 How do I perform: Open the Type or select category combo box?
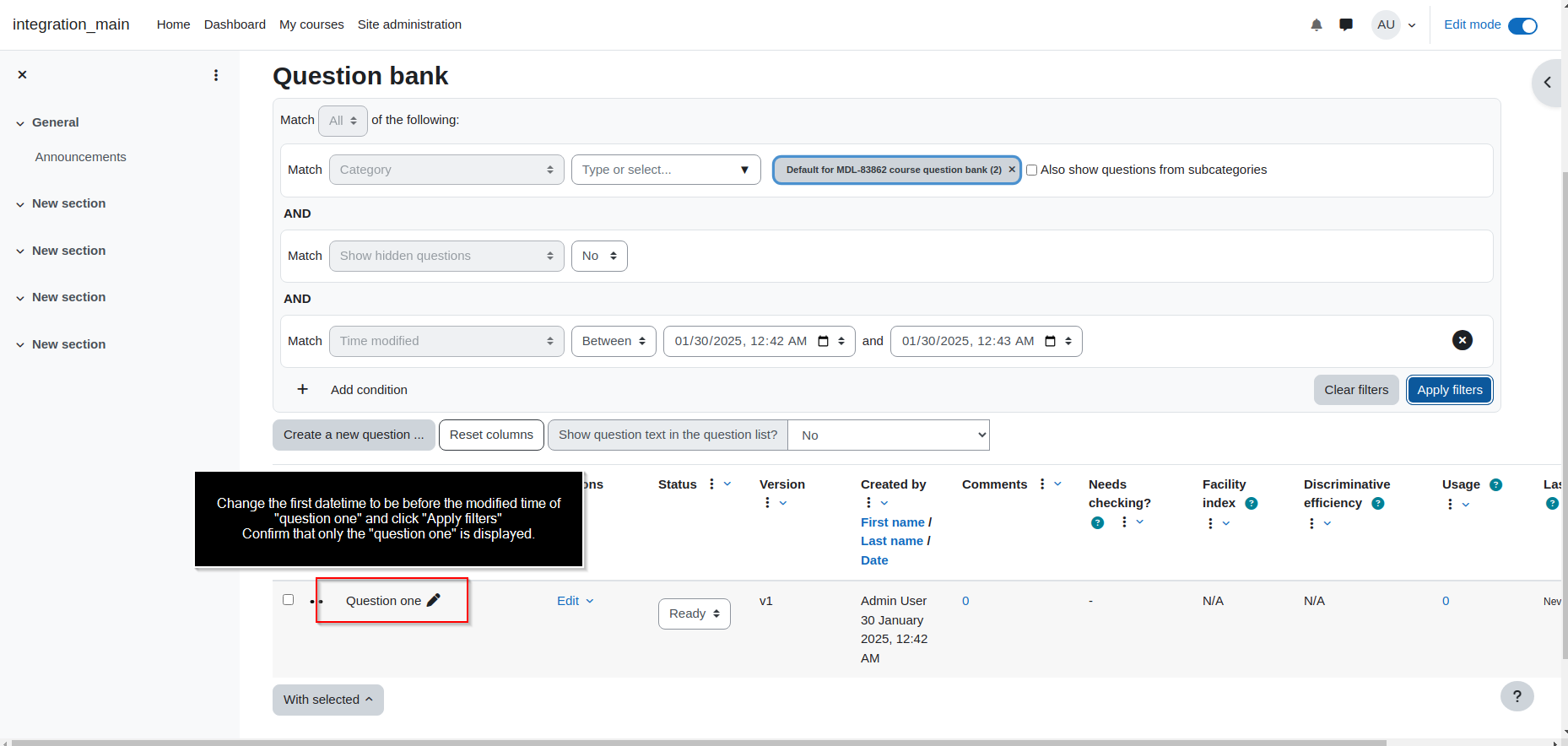pyautogui.click(x=666, y=170)
